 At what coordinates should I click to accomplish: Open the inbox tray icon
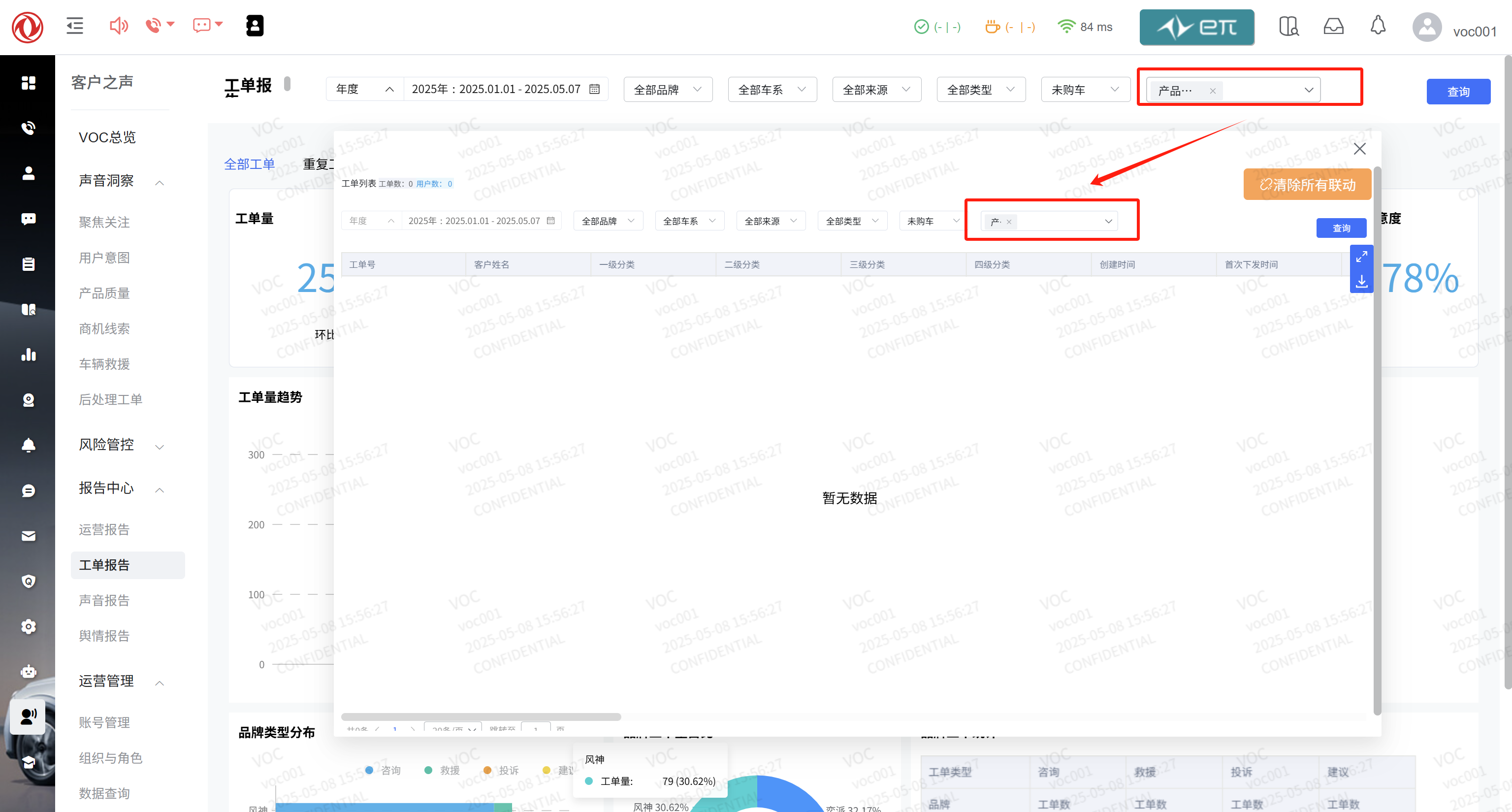pyautogui.click(x=1334, y=27)
